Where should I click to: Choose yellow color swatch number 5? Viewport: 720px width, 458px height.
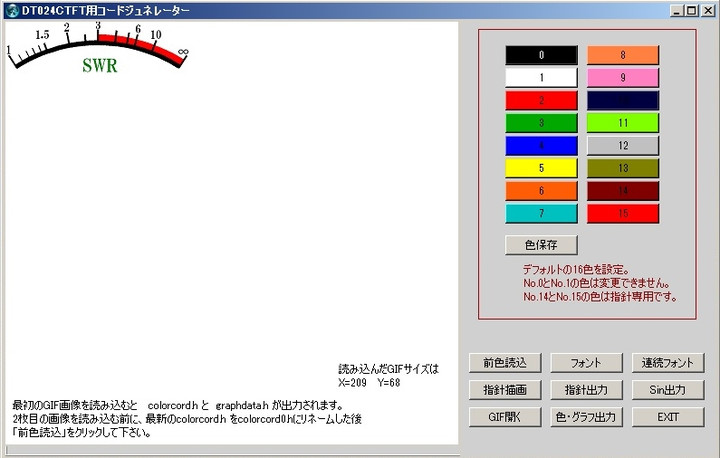coord(541,168)
